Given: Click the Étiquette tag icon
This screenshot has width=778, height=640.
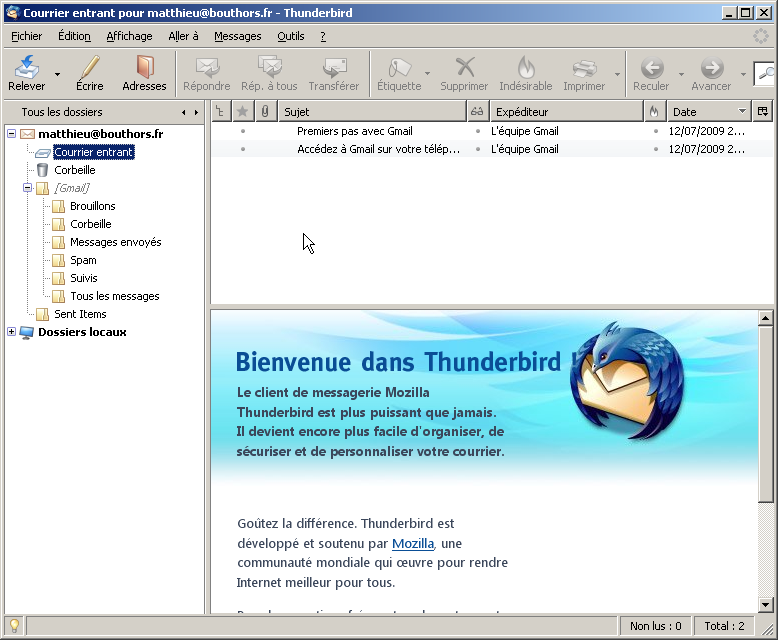Looking at the screenshot, I should pyautogui.click(x=399, y=67).
